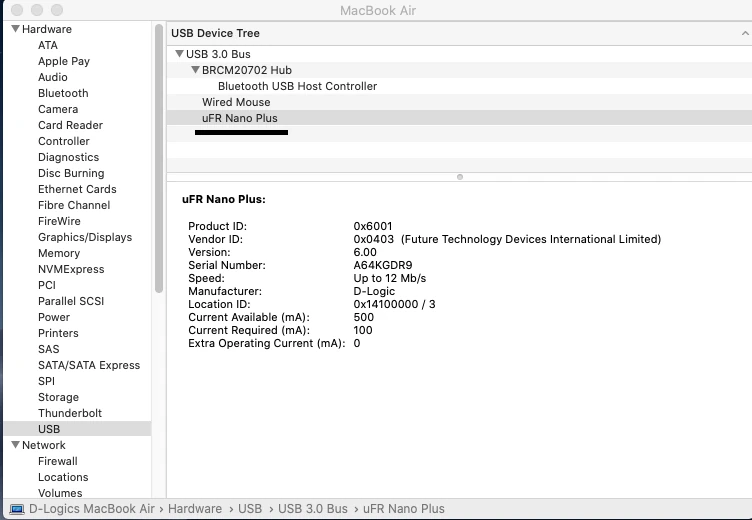Collapse the BRCM20702 Hub node
The image size is (752, 520).
[195, 70]
